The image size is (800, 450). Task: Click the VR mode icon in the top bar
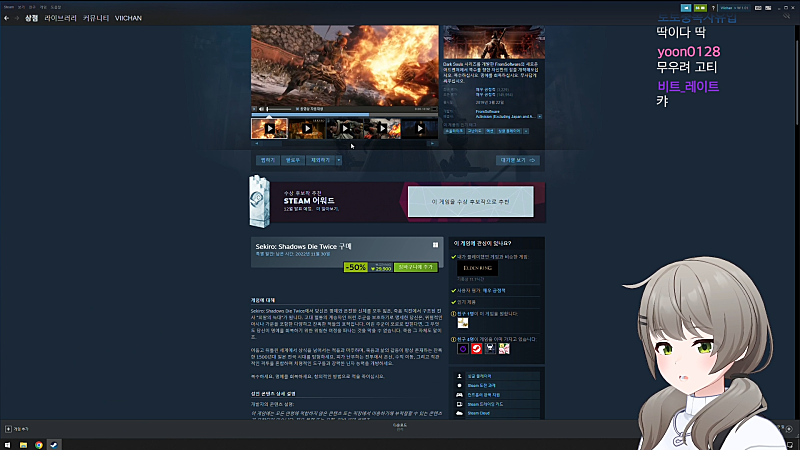click(x=758, y=8)
